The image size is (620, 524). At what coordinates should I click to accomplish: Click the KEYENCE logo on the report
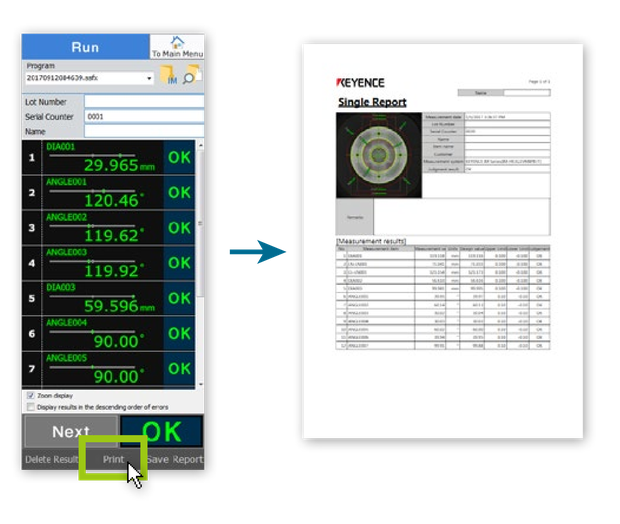pyautogui.click(x=360, y=83)
